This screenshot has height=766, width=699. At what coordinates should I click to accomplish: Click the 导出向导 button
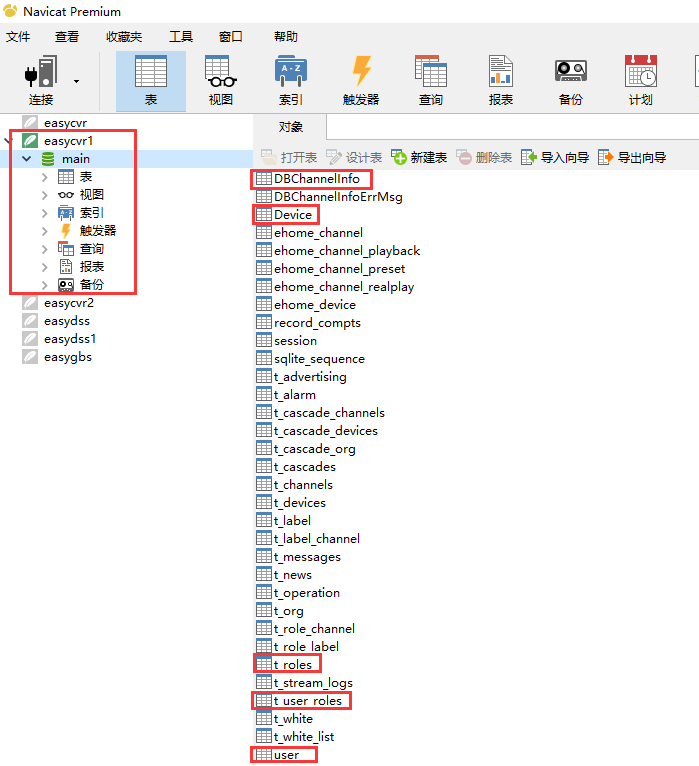632,157
